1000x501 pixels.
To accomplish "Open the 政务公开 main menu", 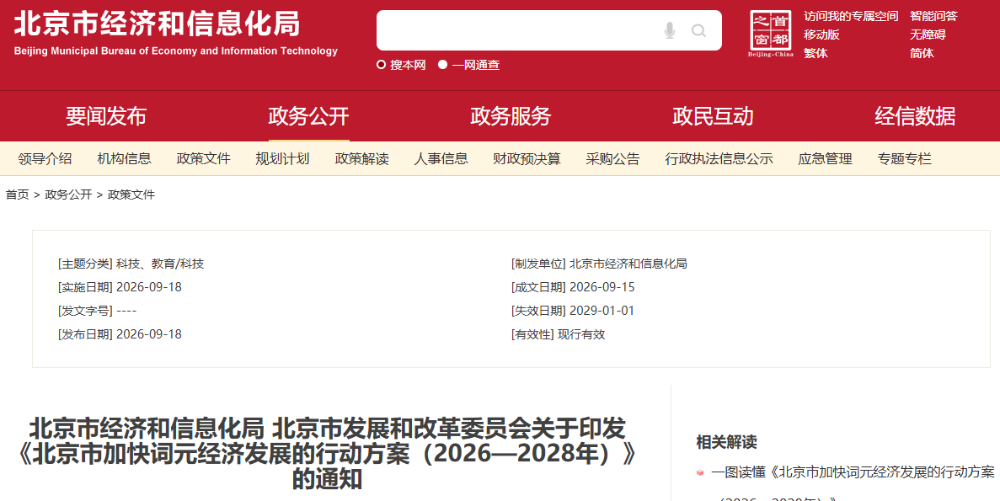I will click(309, 116).
